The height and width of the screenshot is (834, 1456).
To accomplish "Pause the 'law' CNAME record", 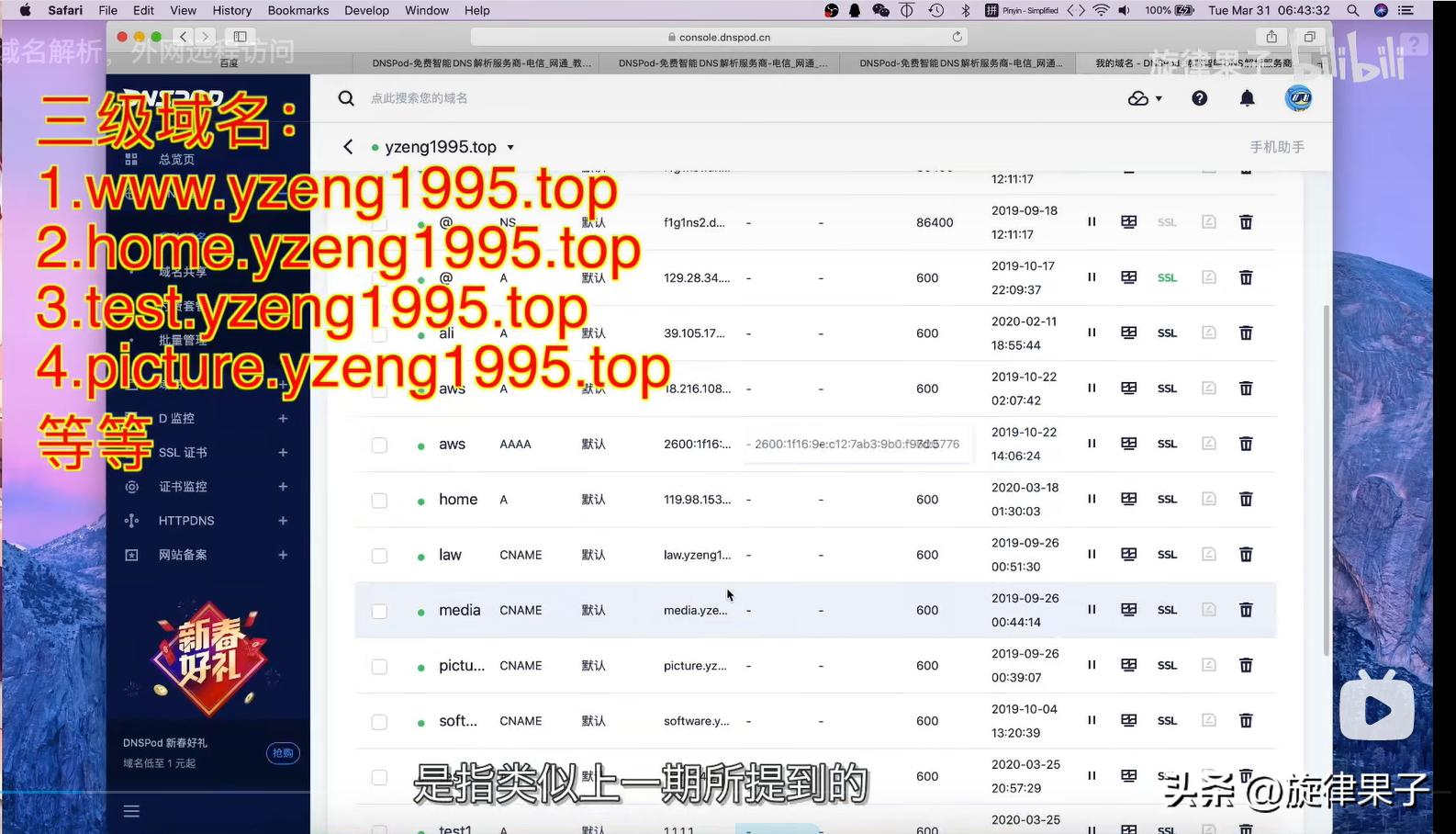I will [x=1092, y=554].
